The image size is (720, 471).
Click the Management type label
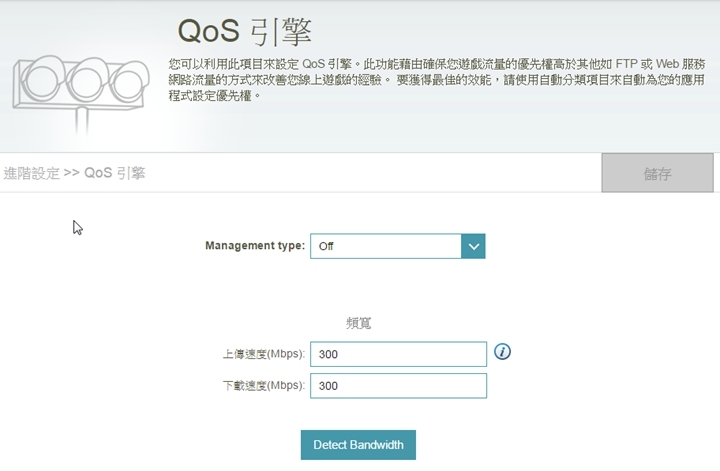click(255, 246)
